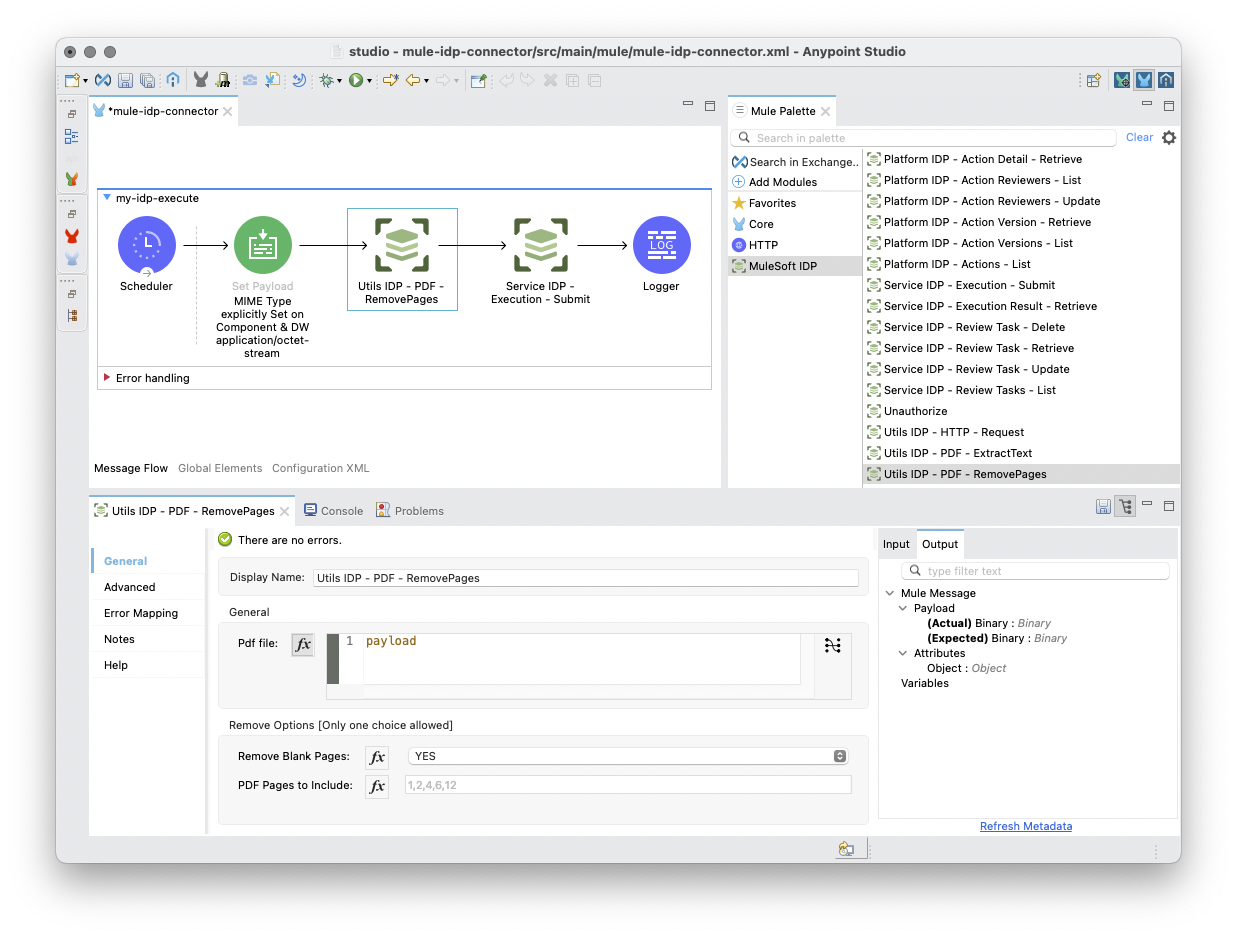Image resolution: width=1237 pixels, height=937 pixels.
Task: Click Add Modules in the palette
Action: click(x=775, y=182)
